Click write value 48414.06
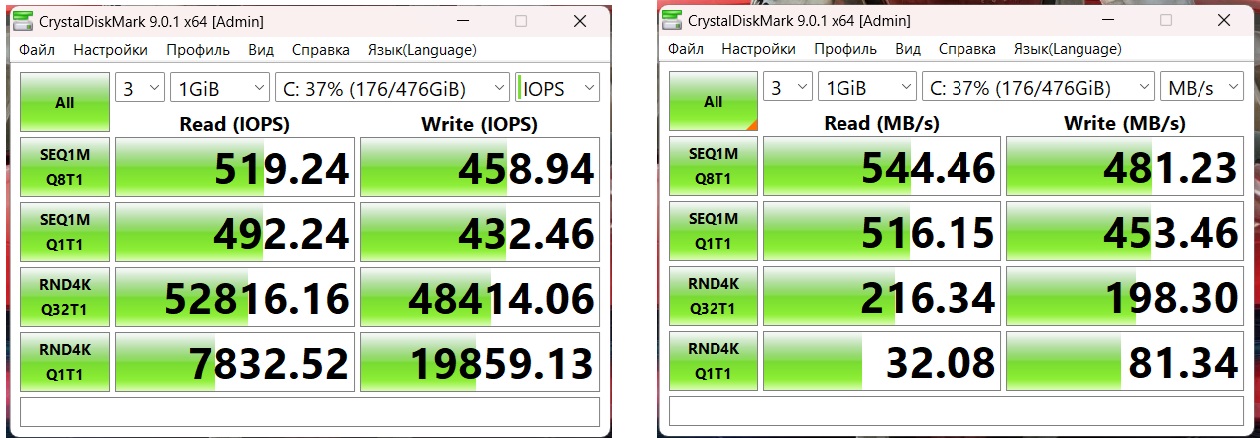 tap(480, 296)
